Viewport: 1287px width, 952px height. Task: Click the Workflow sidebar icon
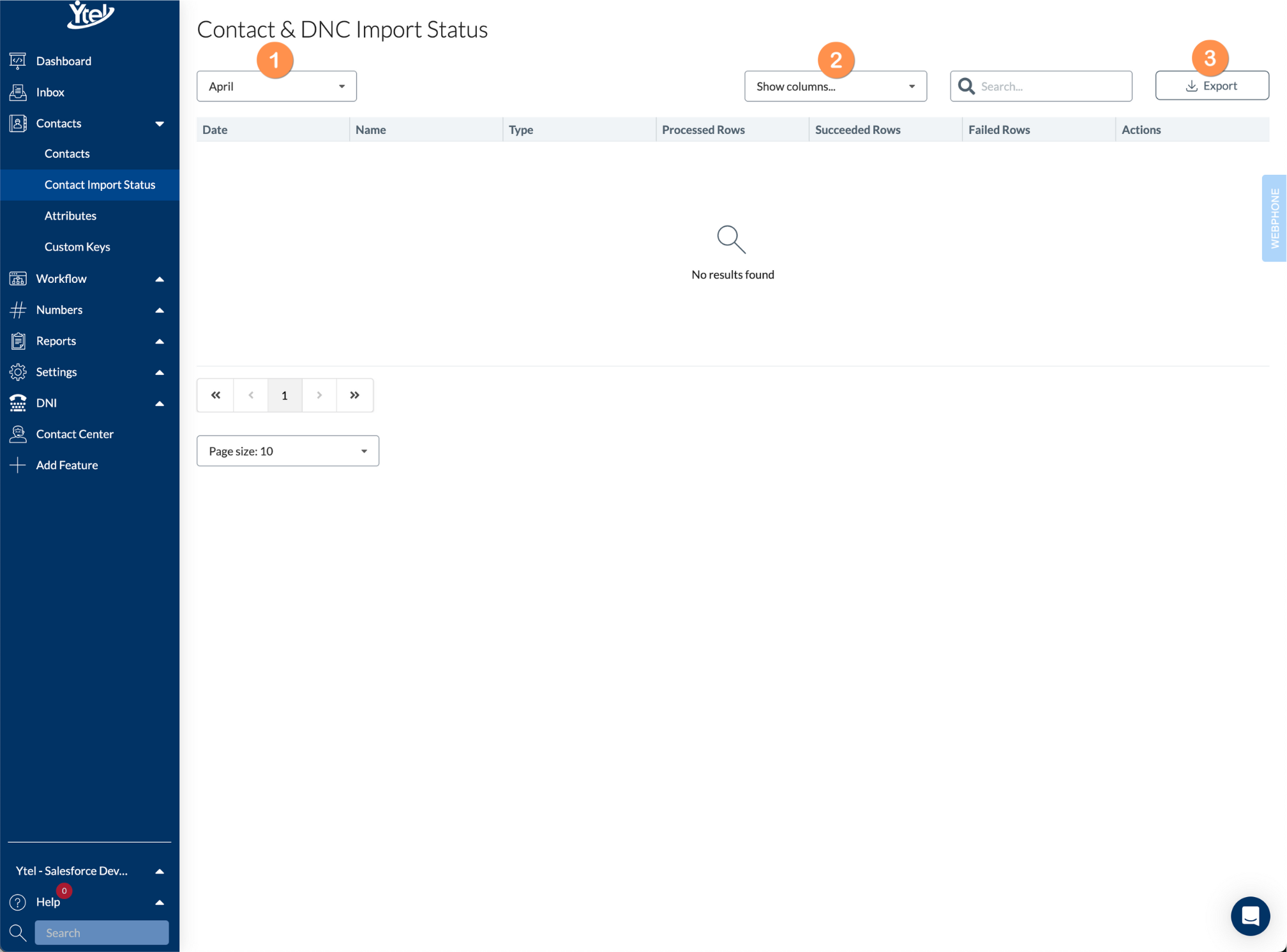click(x=18, y=278)
